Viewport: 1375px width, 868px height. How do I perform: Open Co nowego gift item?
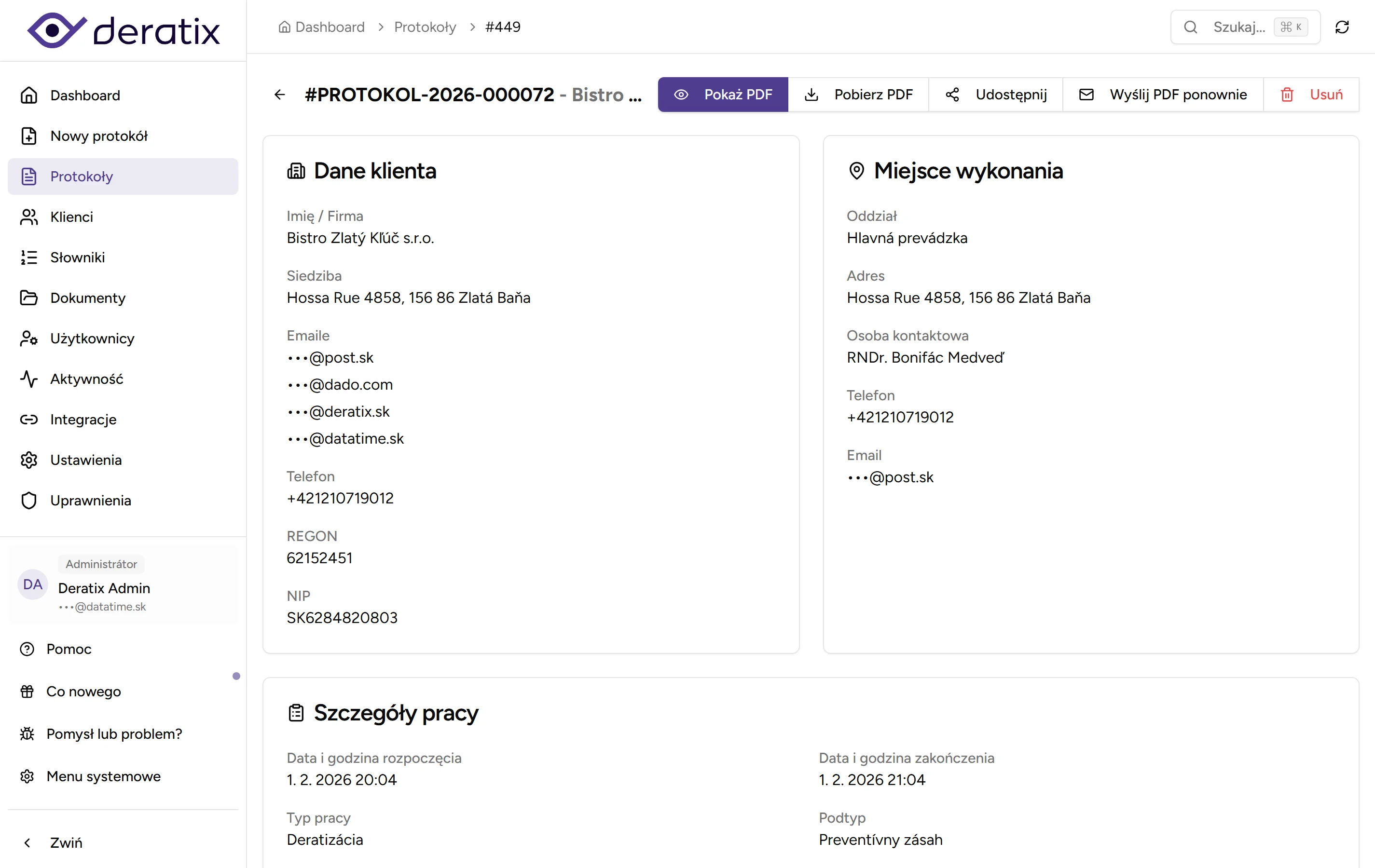(83, 691)
